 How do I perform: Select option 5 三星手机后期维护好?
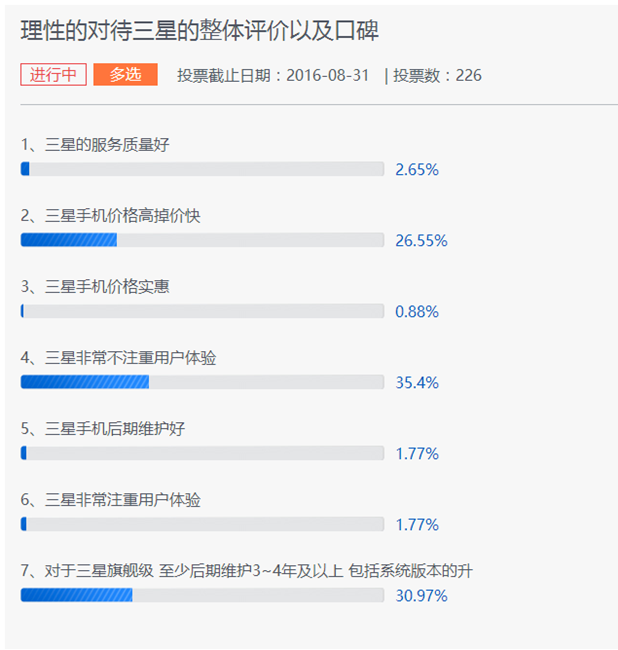click(104, 429)
